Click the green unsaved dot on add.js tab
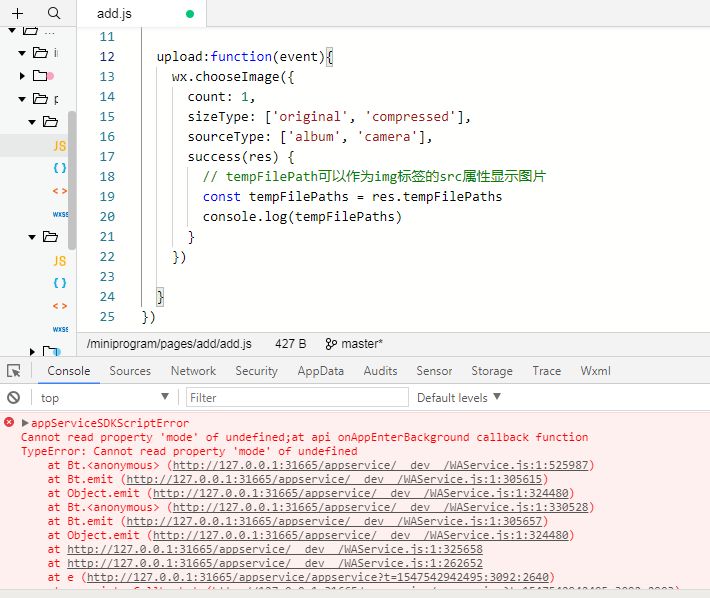Image resolution: width=710 pixels, height=598 pixels. (x=190, y=14)
